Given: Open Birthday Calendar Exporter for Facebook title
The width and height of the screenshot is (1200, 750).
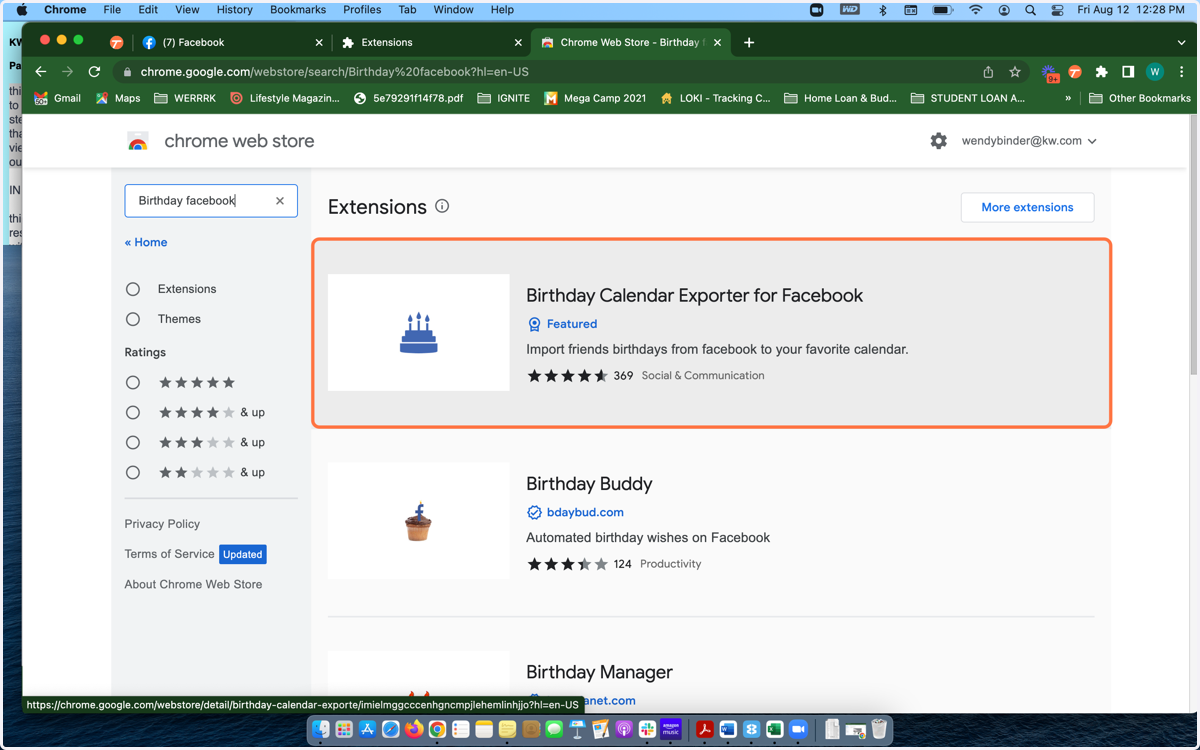Looking at the screenshot, I should (x=694, y=295).
